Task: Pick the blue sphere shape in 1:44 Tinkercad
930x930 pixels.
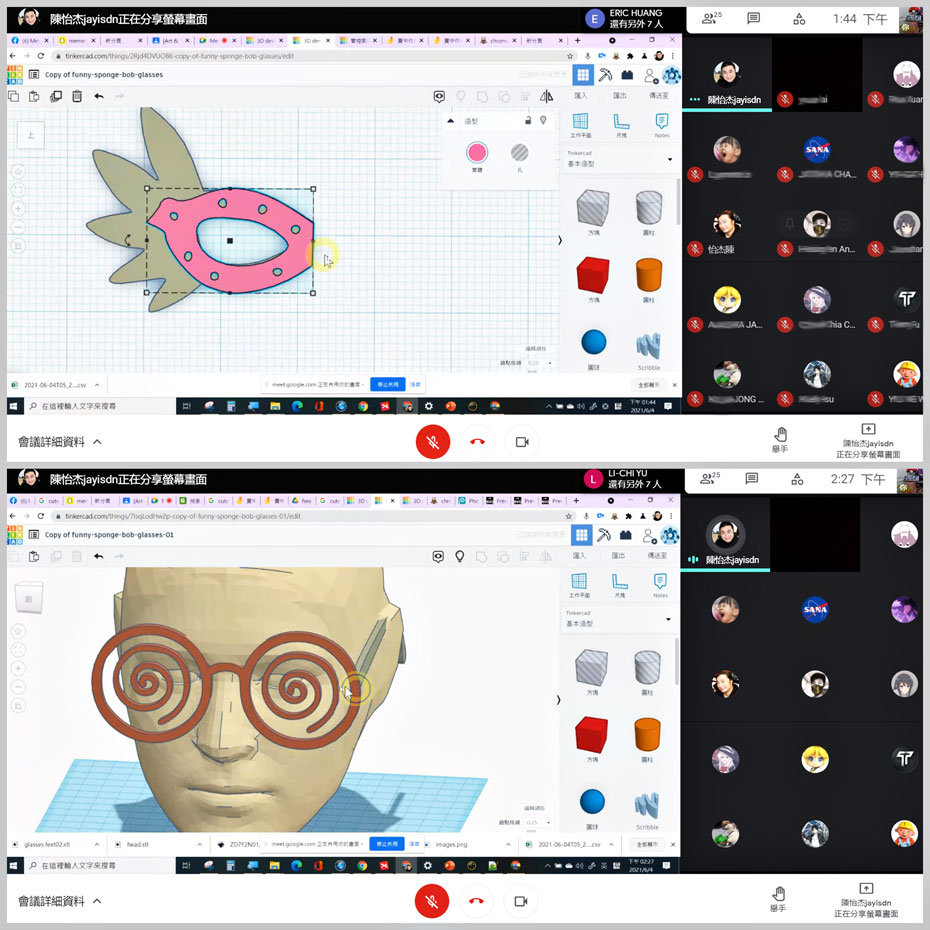Action: (594, 342)
